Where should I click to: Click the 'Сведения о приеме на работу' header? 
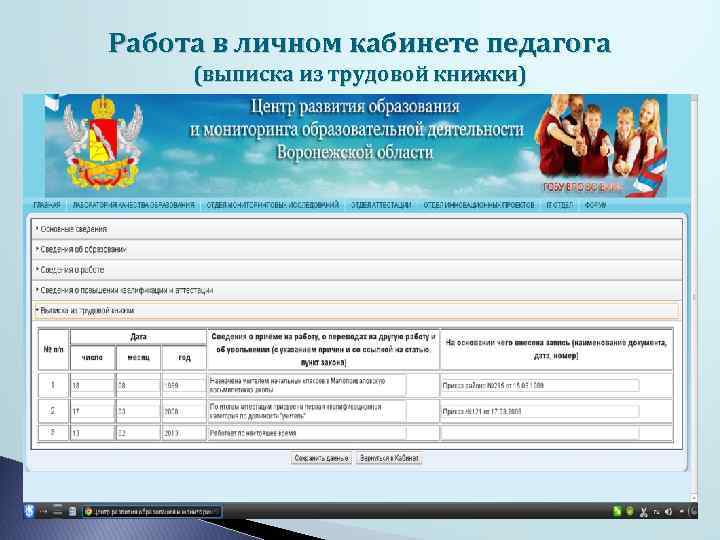(323, 349)
